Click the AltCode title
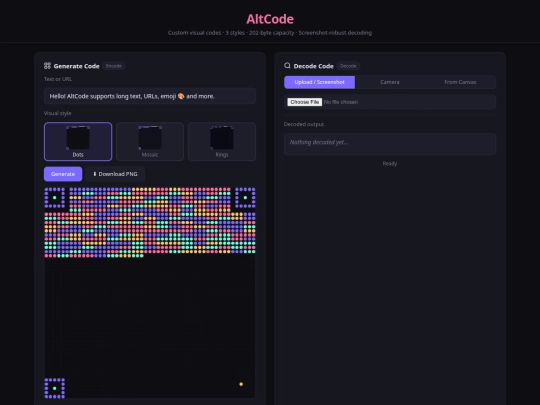This screenshot has height=405, width=540. (270, 19)
